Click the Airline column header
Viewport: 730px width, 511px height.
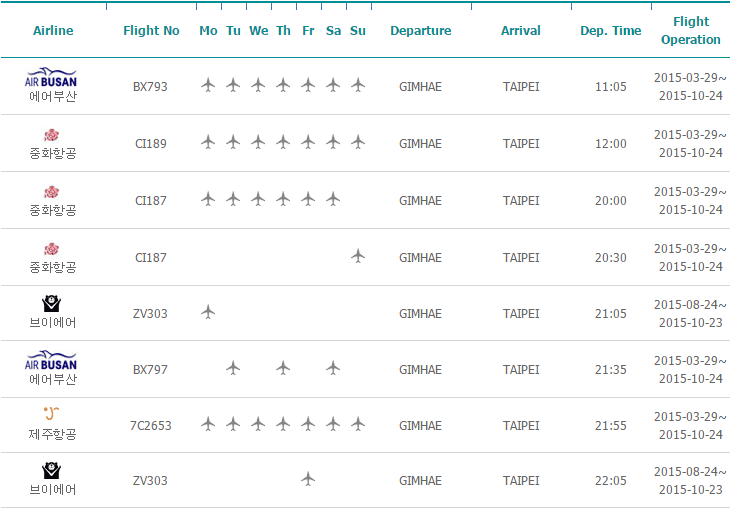(x=53, y=31)
